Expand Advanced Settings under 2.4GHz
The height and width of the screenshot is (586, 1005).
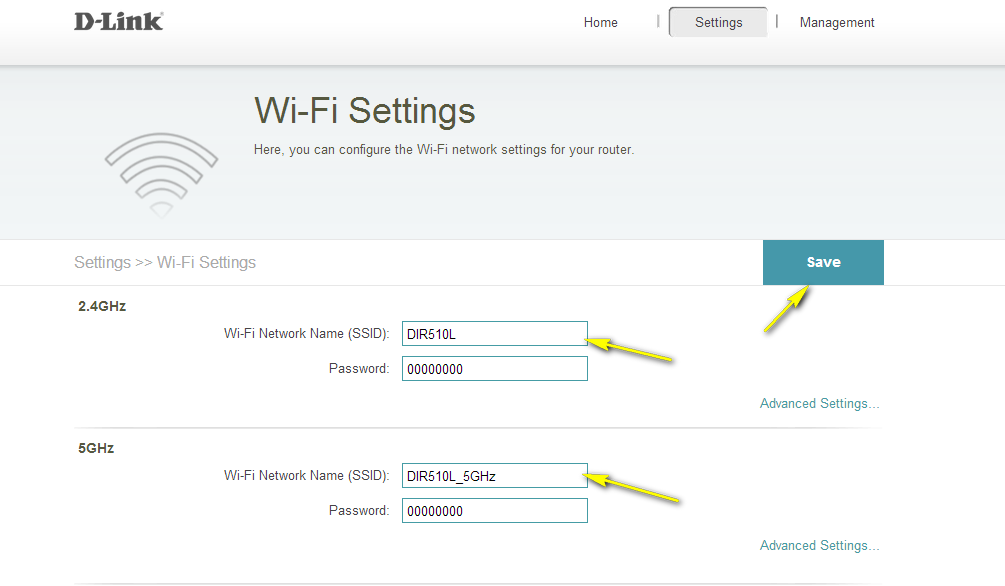(x=819, y=404)
